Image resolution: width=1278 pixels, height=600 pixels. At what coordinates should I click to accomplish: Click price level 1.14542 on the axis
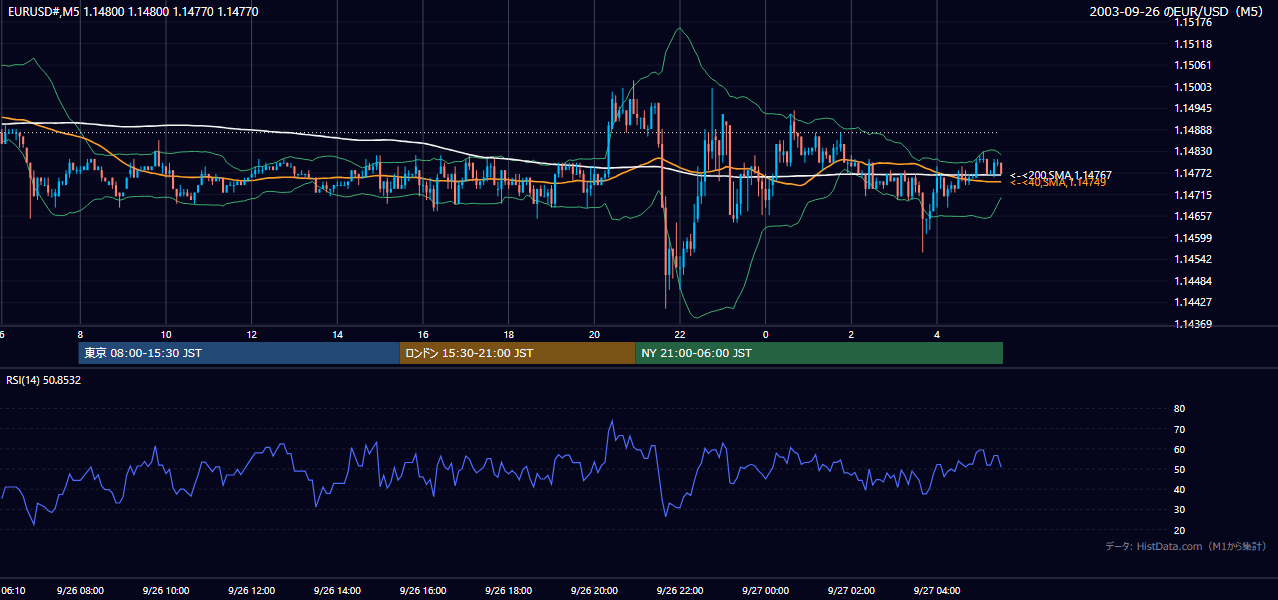click(1193, 259)
